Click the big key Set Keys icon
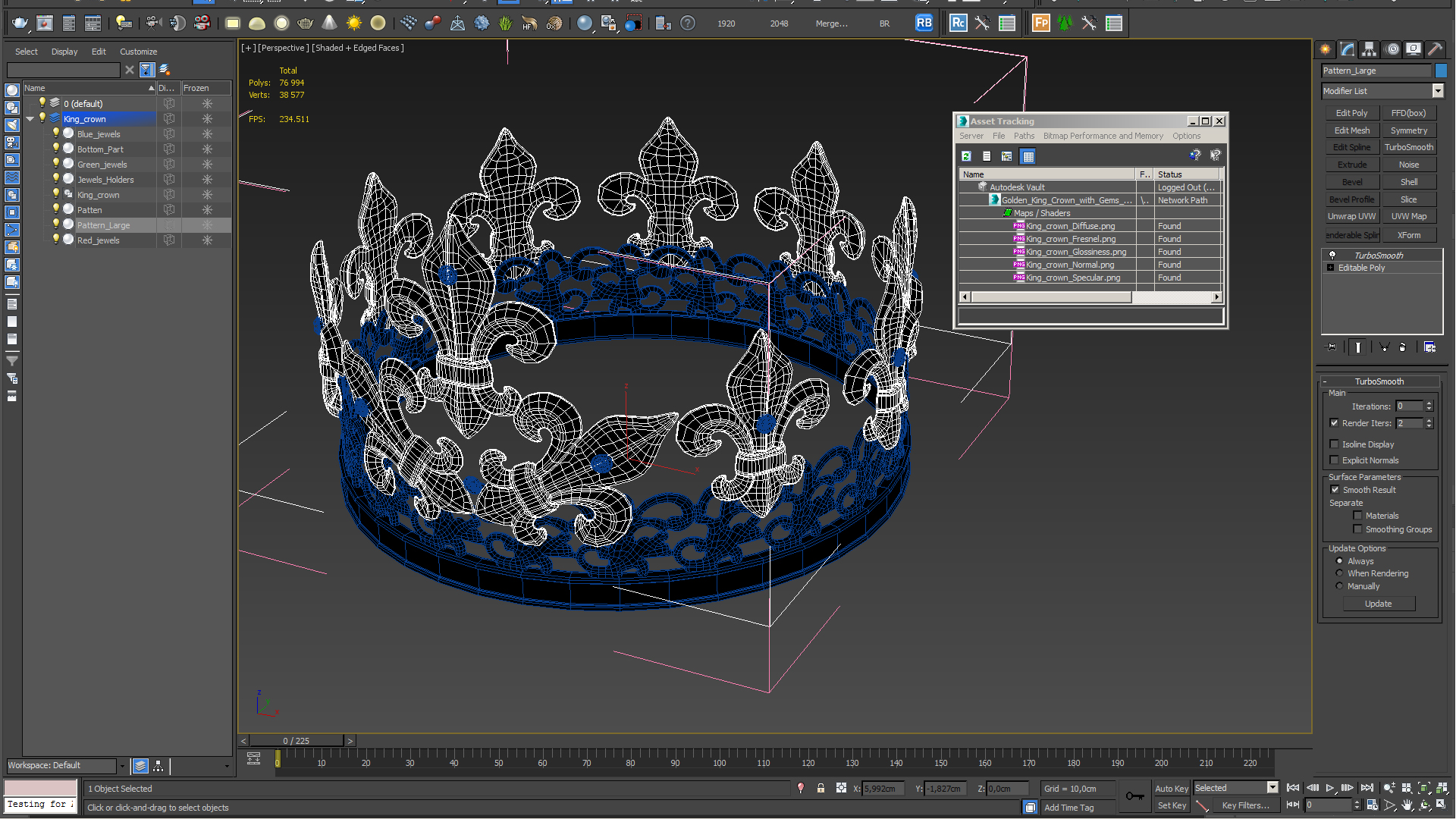 coord(1134,796)
